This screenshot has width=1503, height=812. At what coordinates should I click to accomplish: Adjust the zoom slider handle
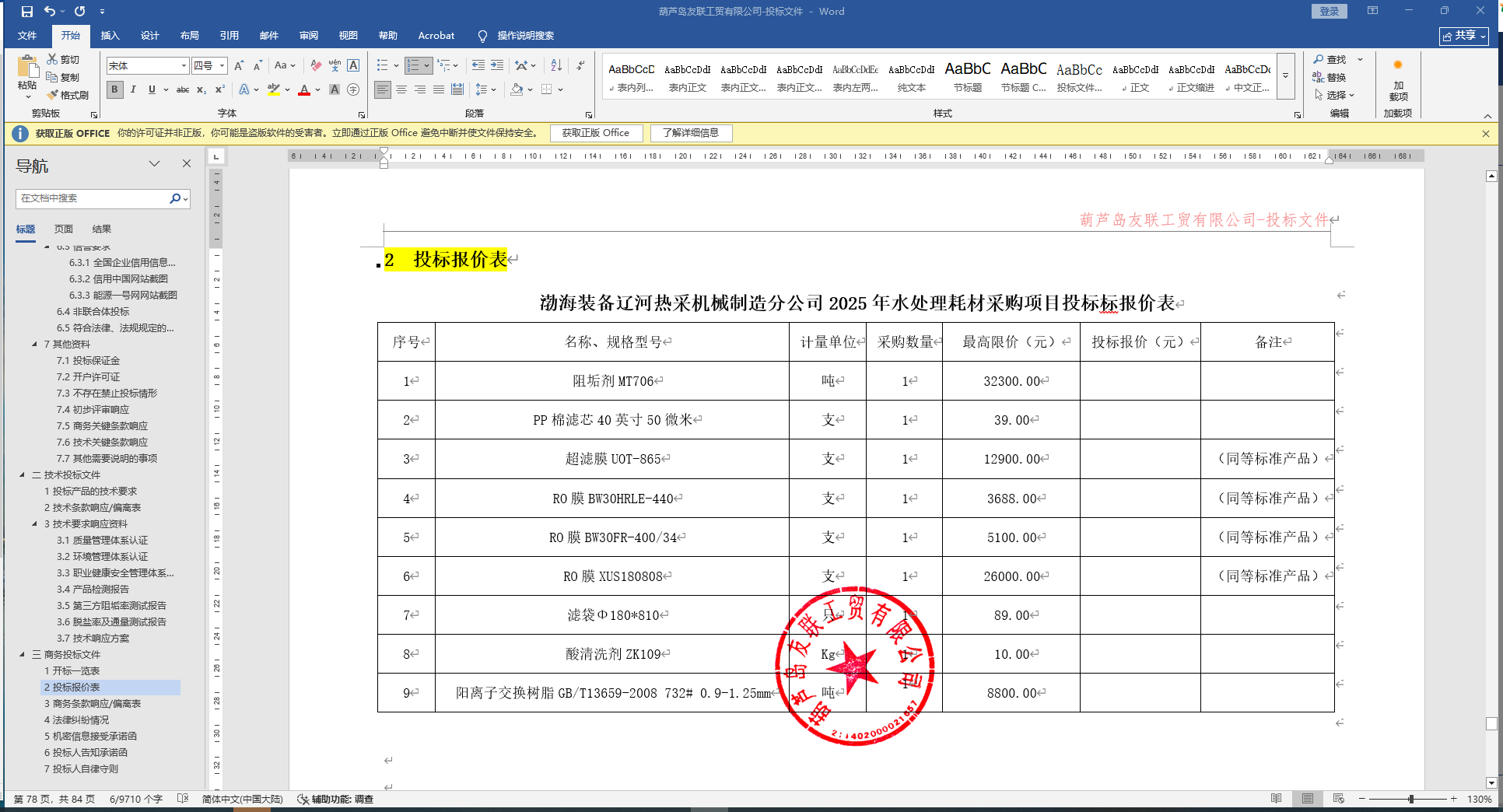1410,799
